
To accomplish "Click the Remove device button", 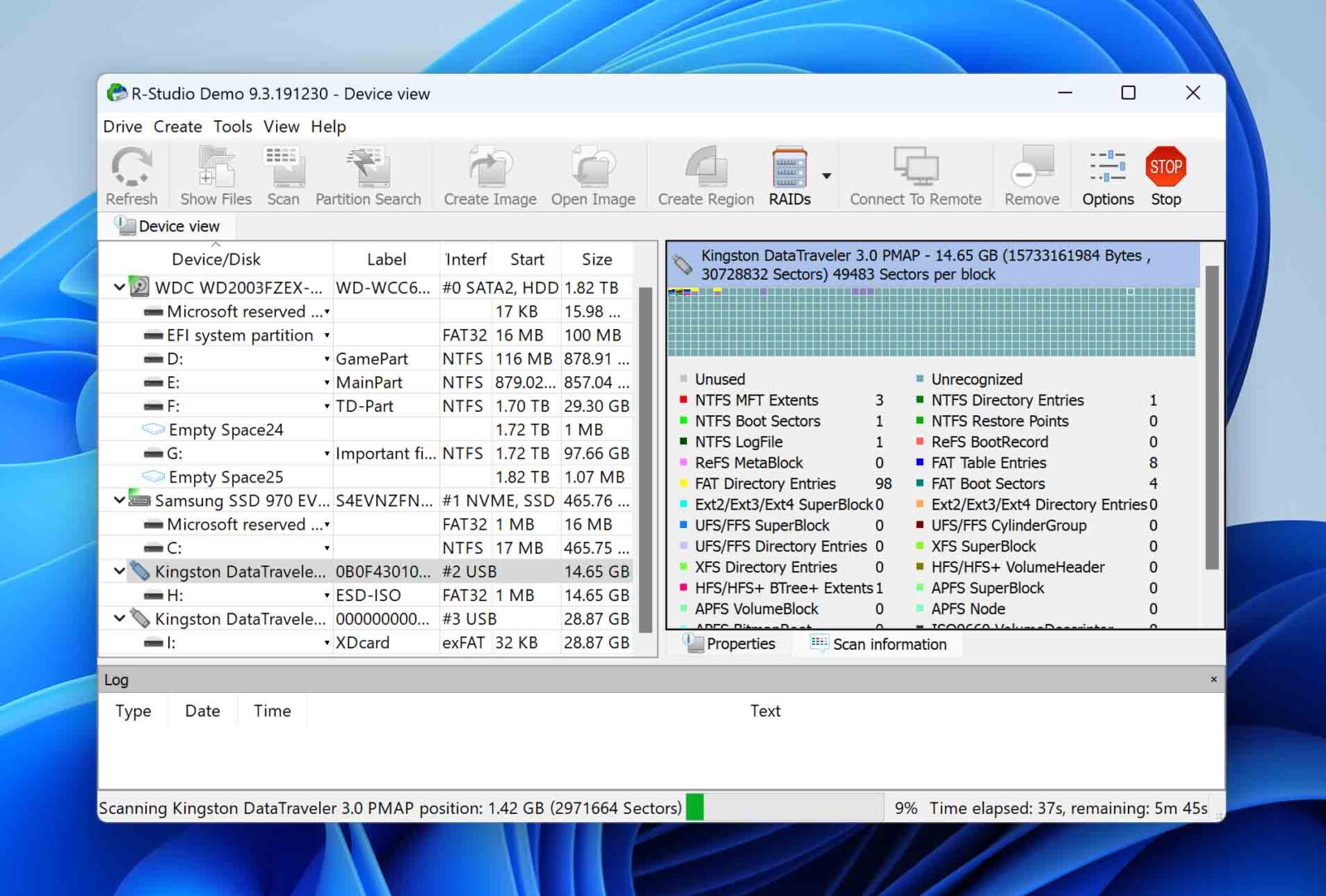I will click(1030, 174).
